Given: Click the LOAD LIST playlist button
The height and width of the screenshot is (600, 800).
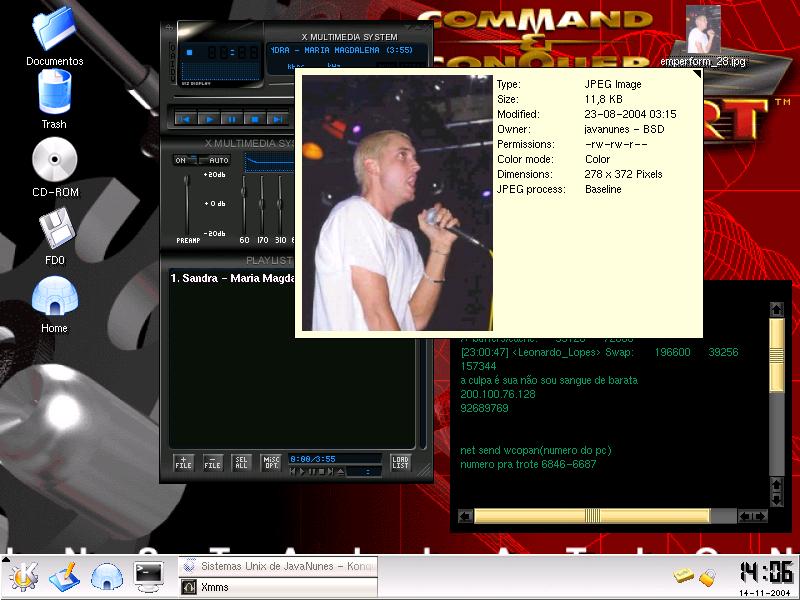Looking at the screenshot, I should tap(400, 462).
